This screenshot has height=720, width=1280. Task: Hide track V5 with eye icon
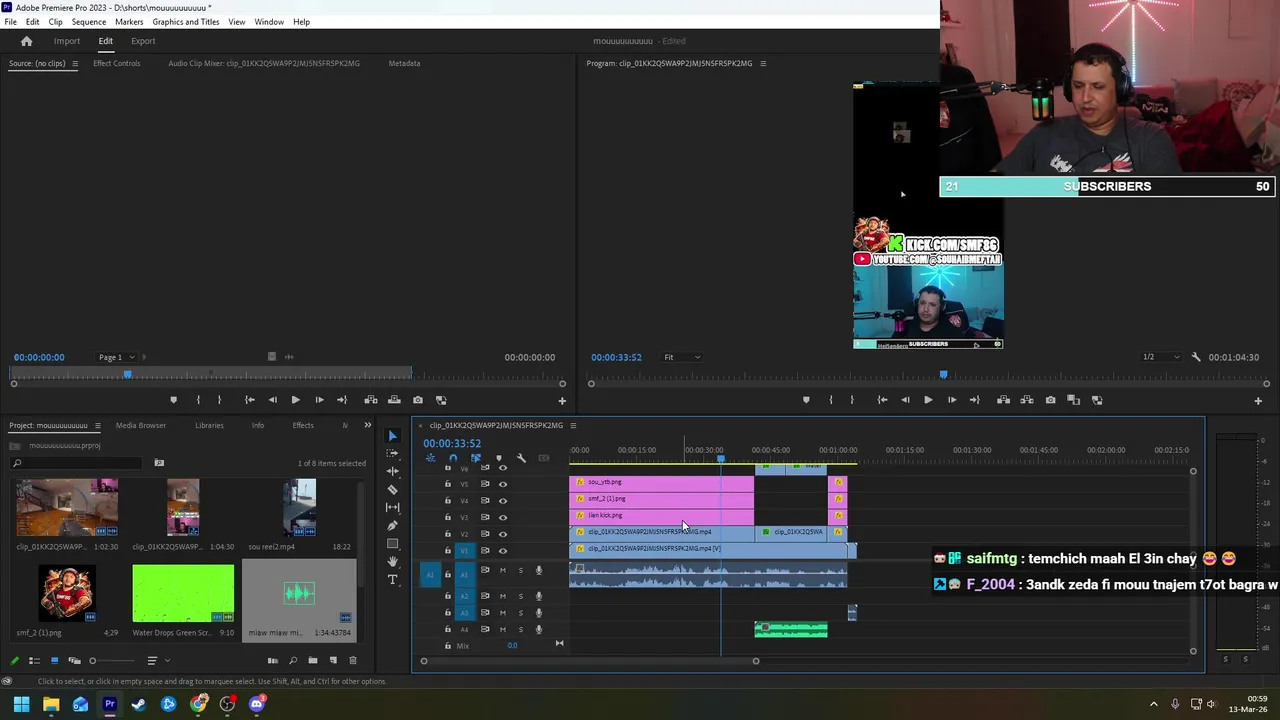[x=503, y=483]
